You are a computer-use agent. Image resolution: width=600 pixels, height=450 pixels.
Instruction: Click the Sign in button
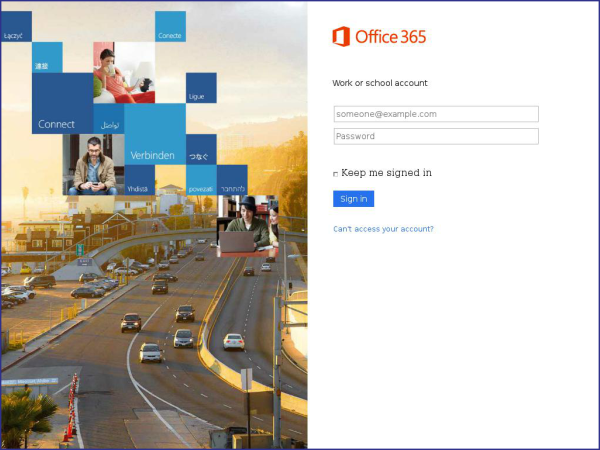(x=353, y=199)
